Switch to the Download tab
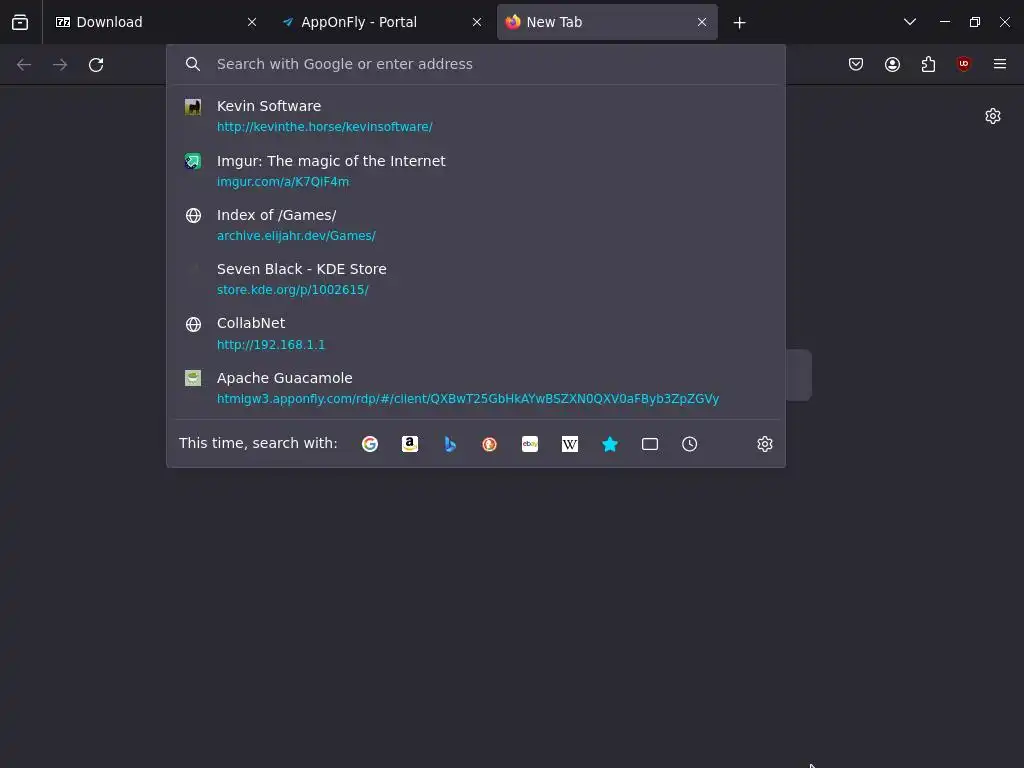Image resolution: width=1024 pixels, height=768 pixels. pos(154,22)
